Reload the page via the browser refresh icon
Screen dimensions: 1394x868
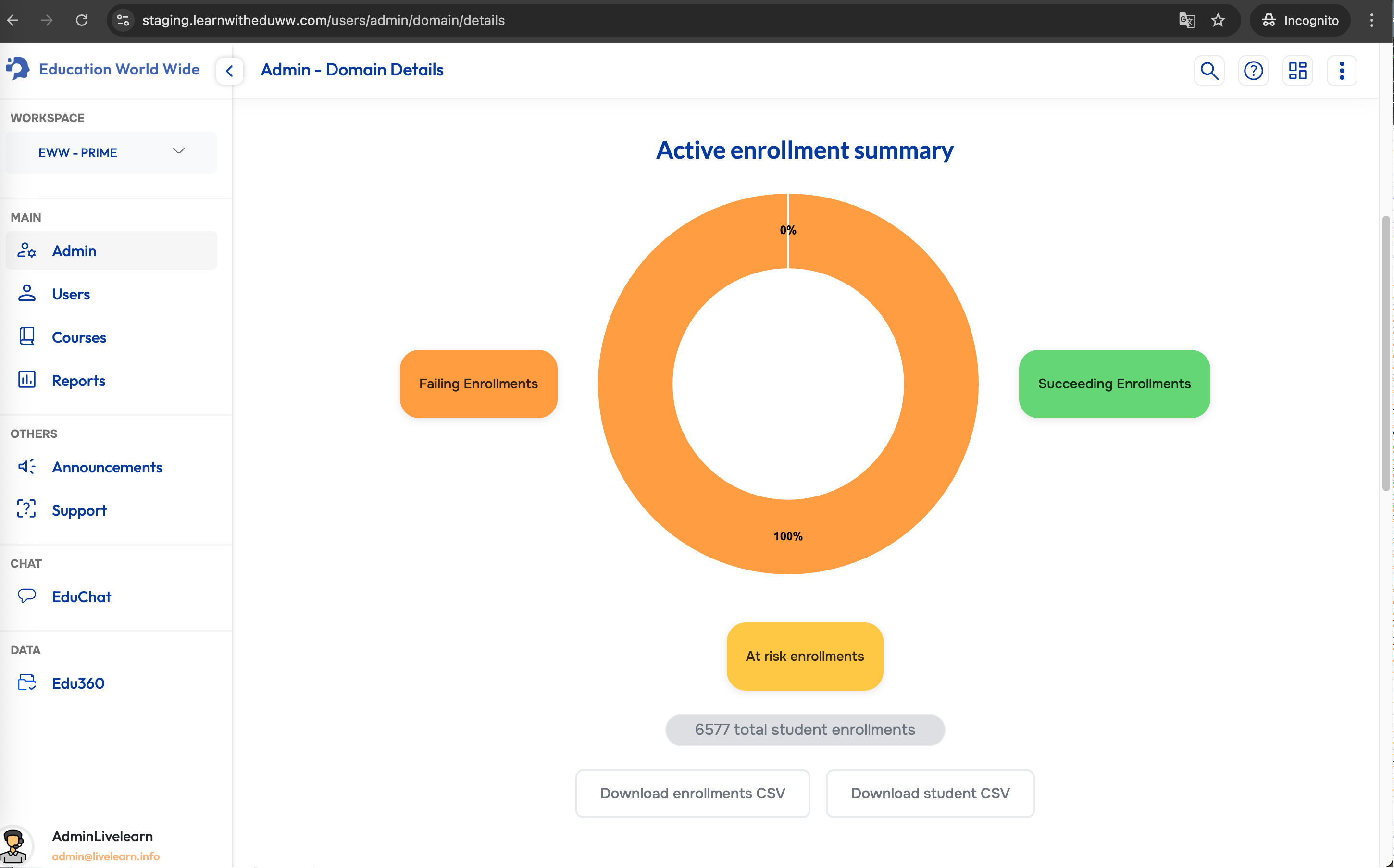click(x=82, y=21)
